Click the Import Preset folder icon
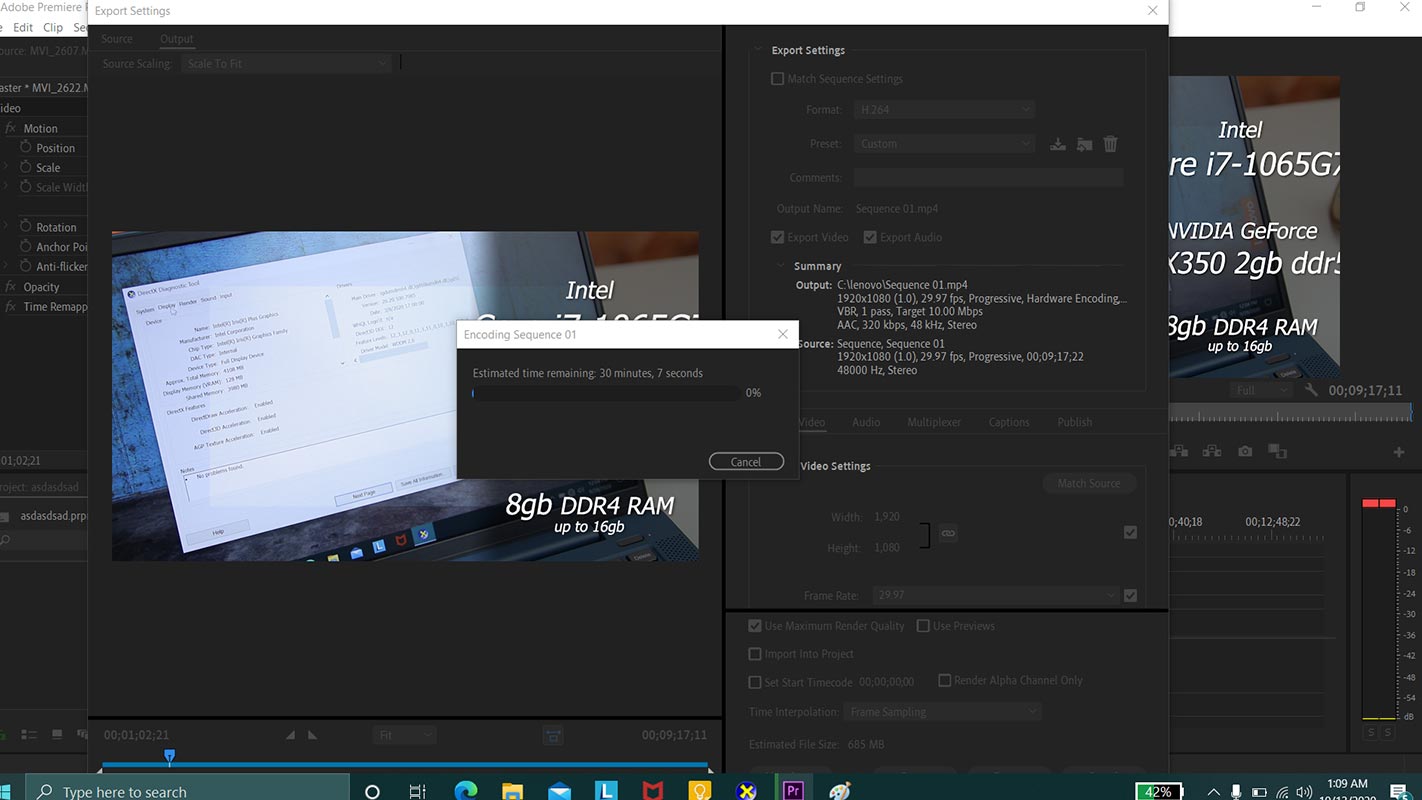 click(1084, 144)
